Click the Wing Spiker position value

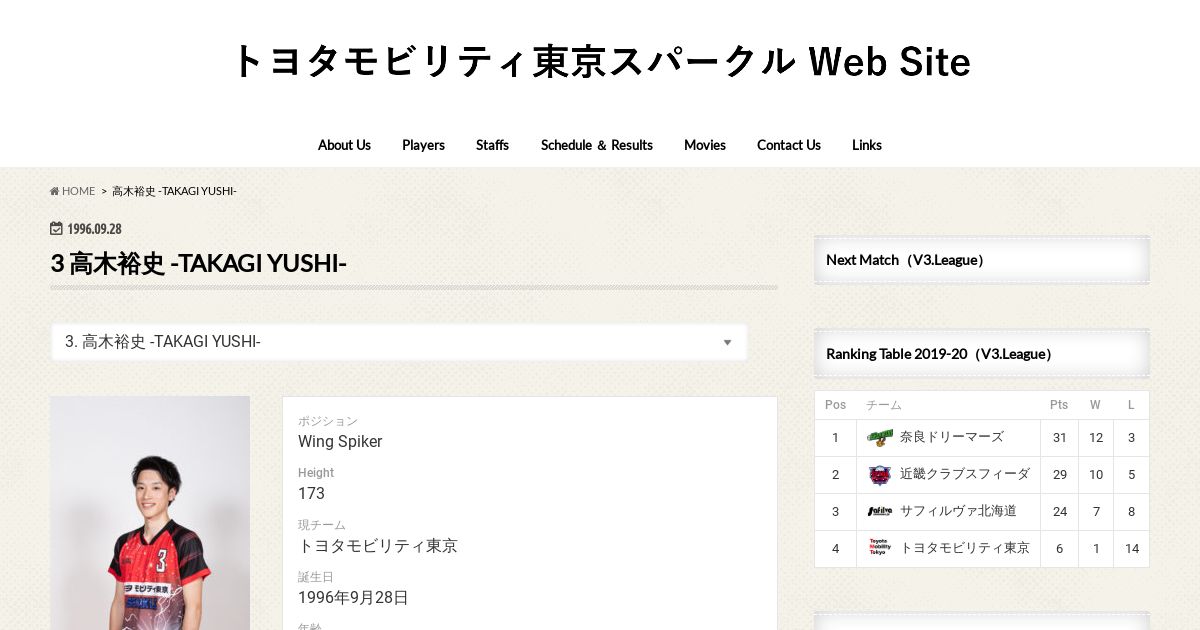click(340, 442)
